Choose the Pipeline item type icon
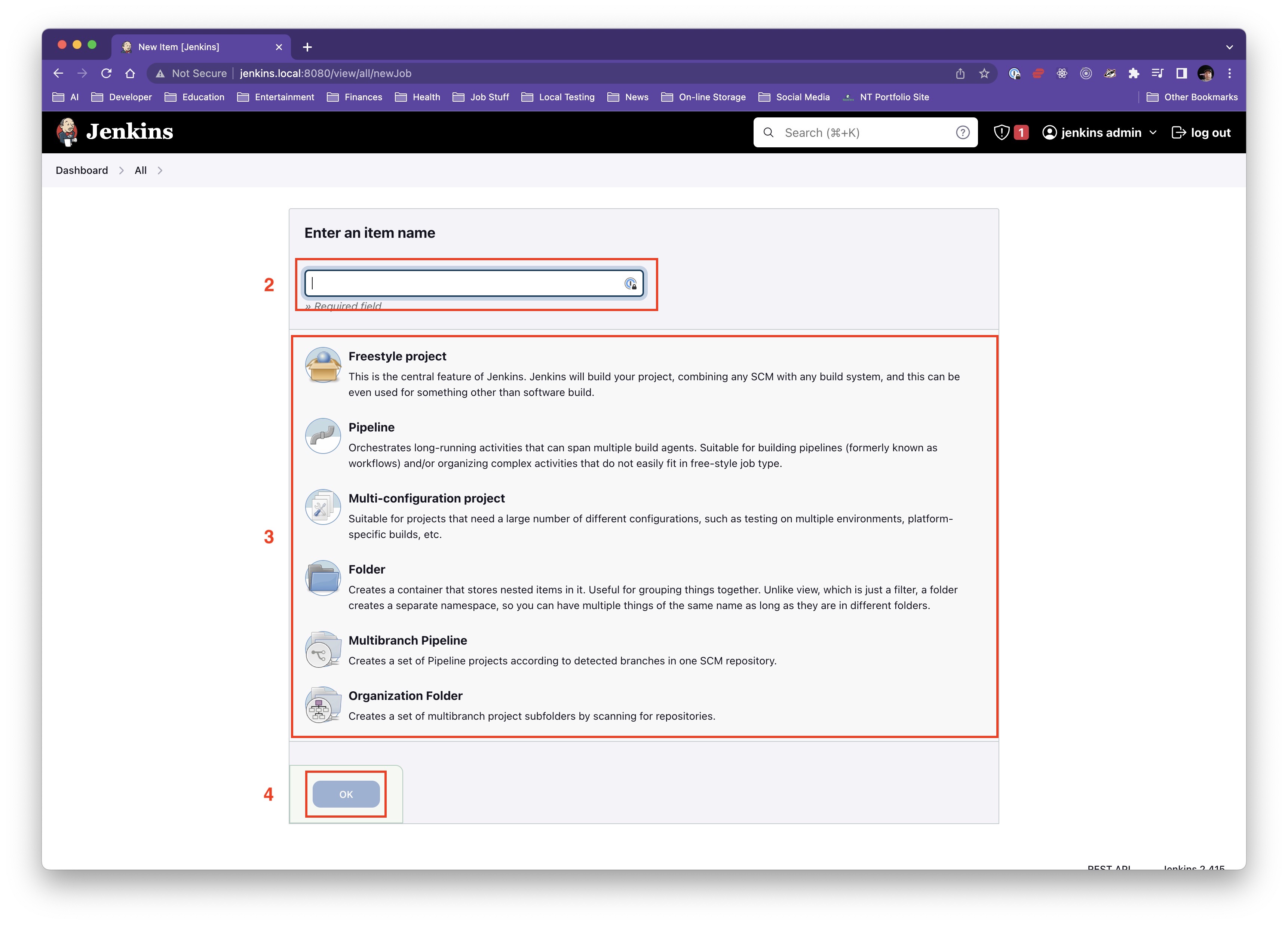 (x=323, y=436)
